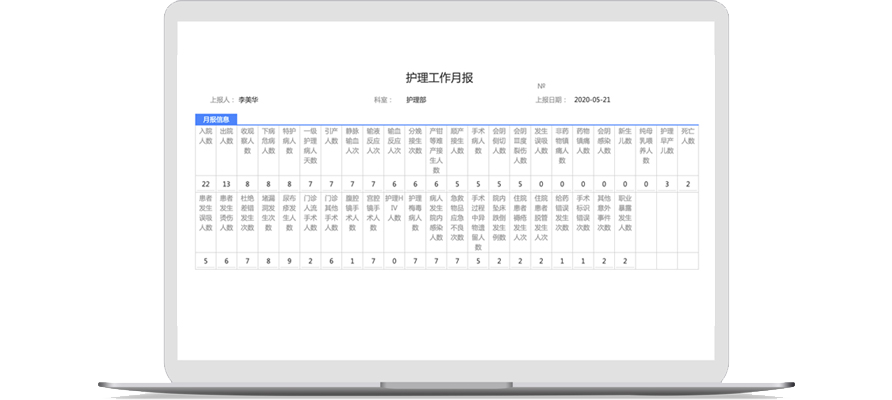892x400 pixels.
Task: Click the 护理早产儿数 value cell showing 3
Action: 667,184
